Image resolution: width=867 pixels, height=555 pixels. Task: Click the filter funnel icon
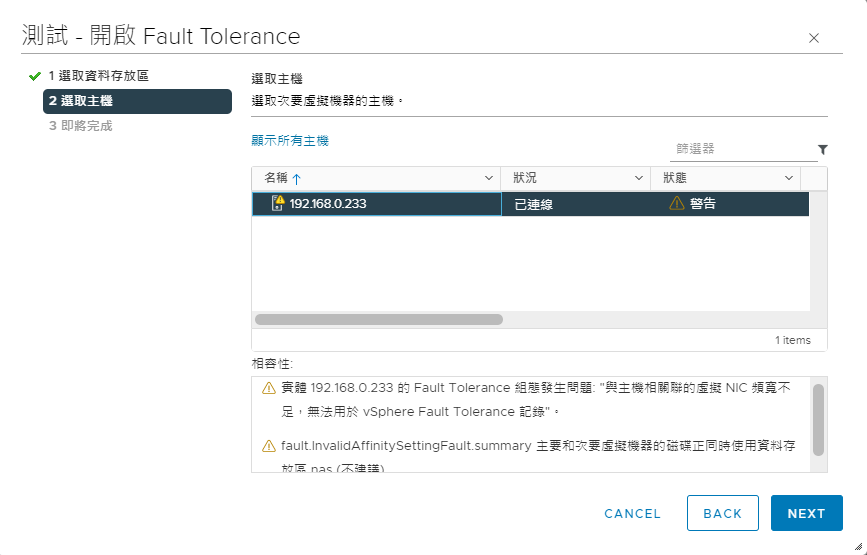click(823, 149)
